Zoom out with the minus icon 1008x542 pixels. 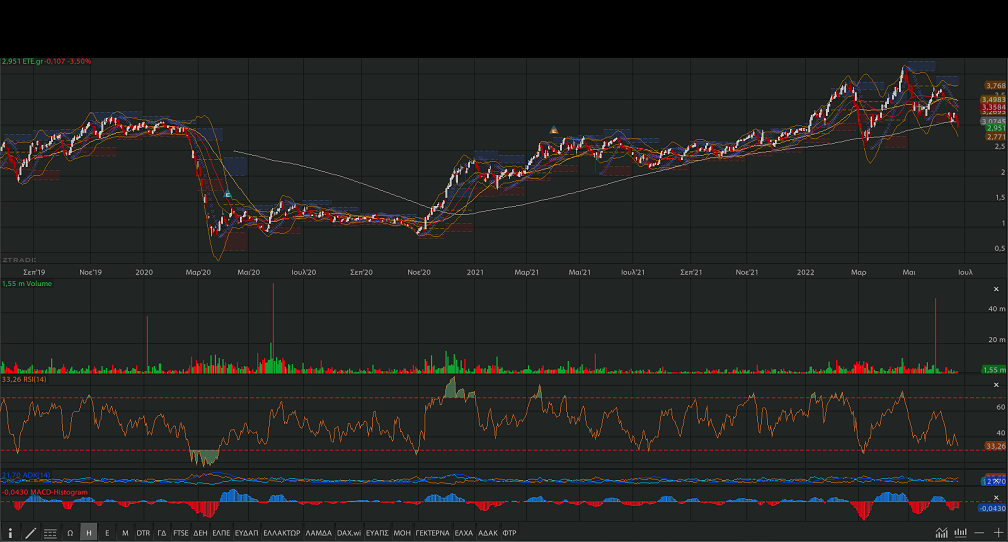point(979,533)
